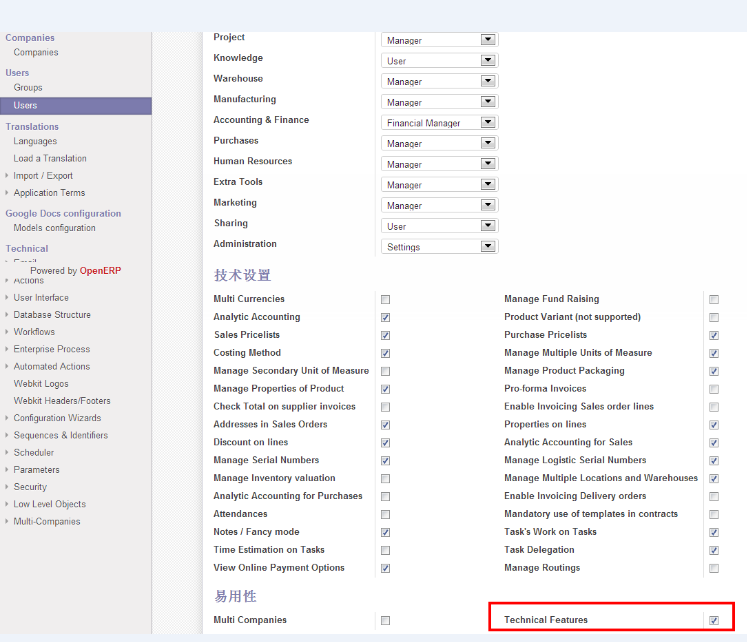Enable the Multi Companies checkbox
This screenshot has height=642, width=747.
pos(386,620)
